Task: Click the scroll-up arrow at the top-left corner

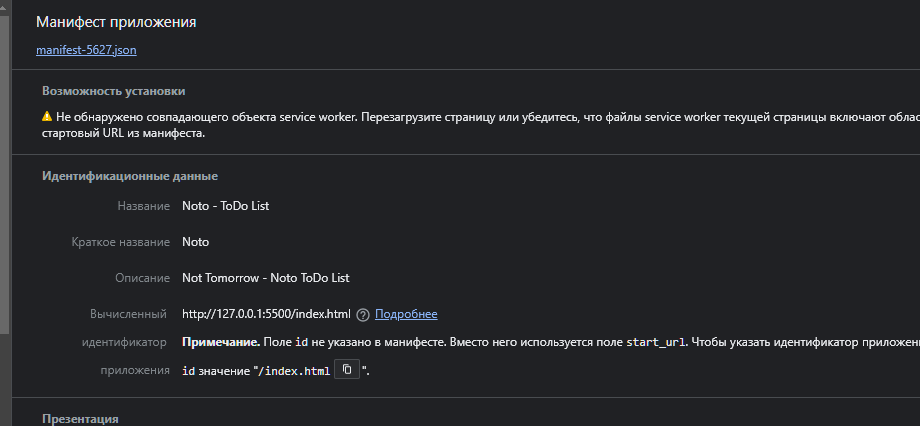Action: coord(4,6)
